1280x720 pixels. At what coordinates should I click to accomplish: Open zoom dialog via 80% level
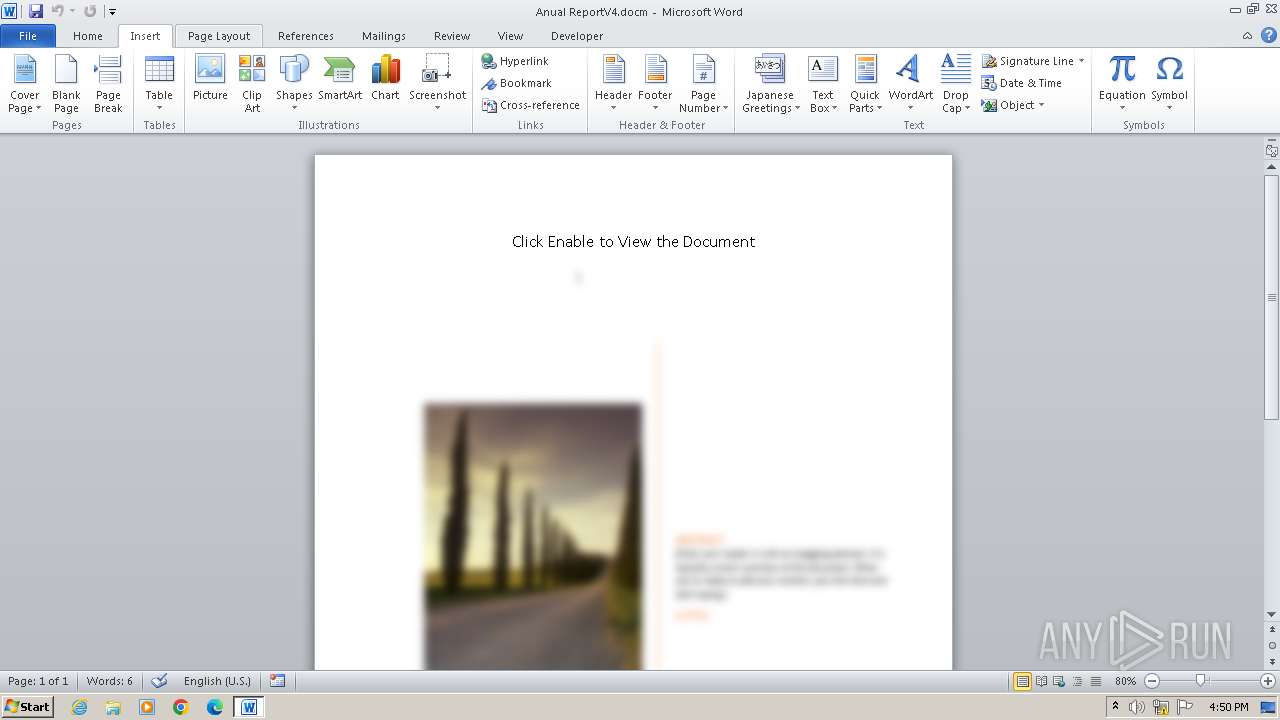(x=1125, y=681)
